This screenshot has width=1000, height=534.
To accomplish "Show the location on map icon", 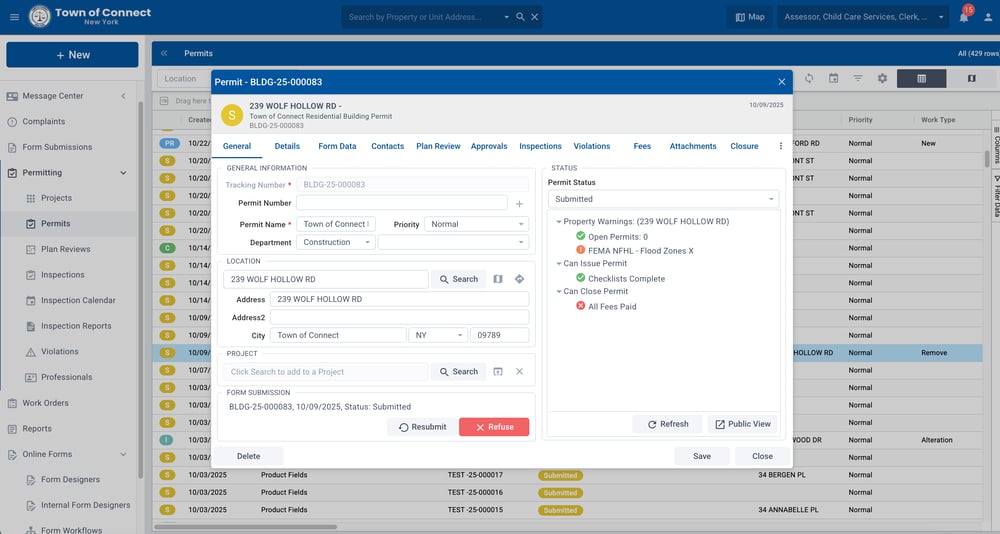I will point(498,279).
